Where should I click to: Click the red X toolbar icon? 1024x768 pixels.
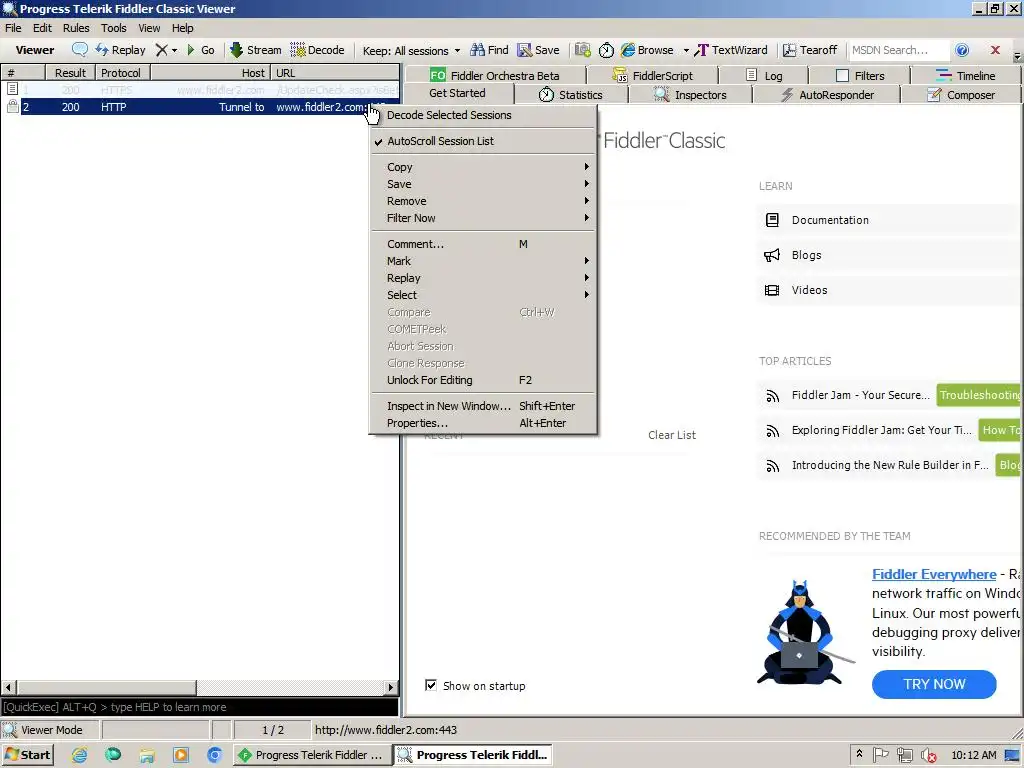click(995, 50)
